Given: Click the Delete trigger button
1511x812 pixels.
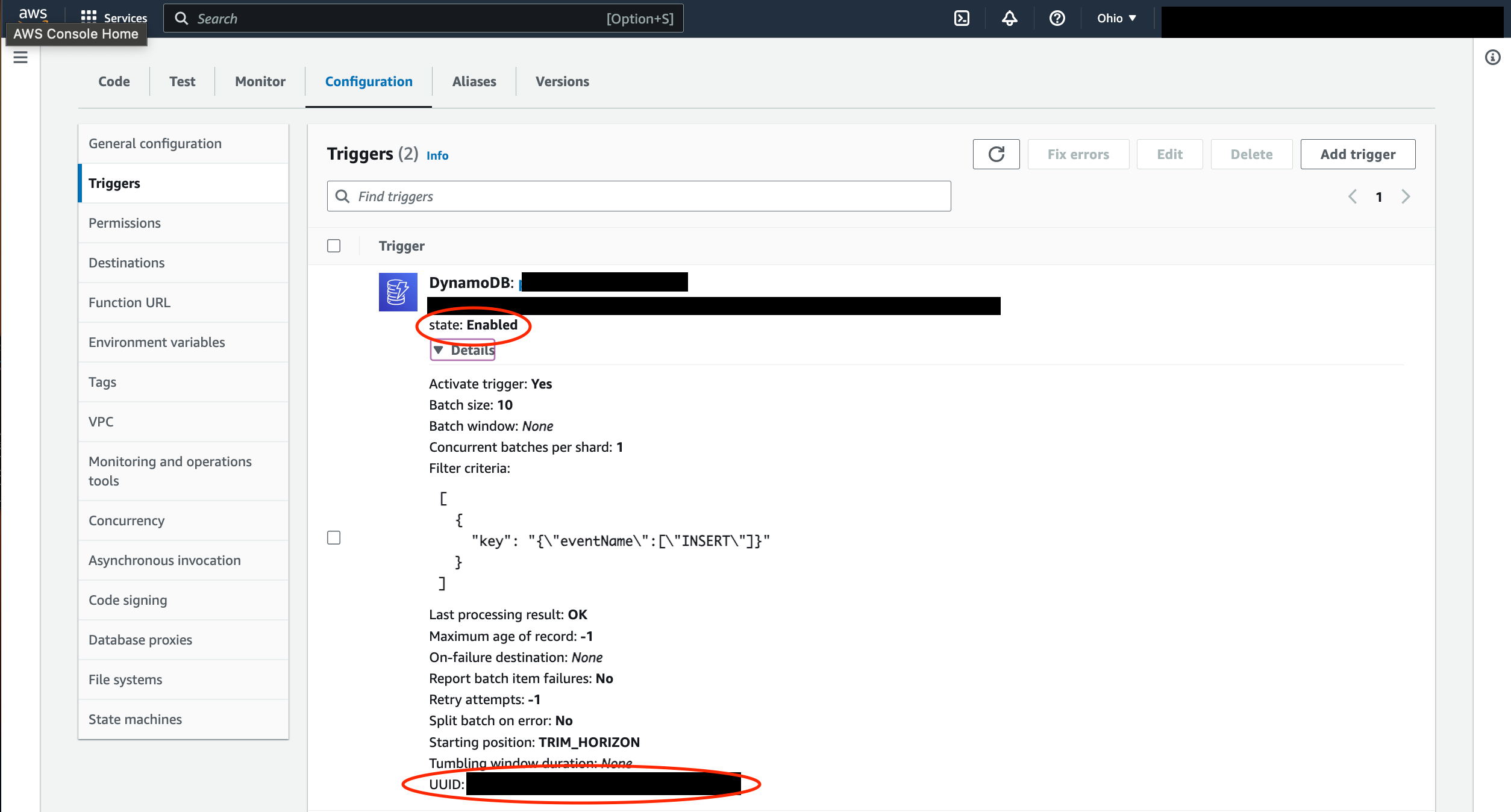Looking at the screenshot, I should (1252, 154).
